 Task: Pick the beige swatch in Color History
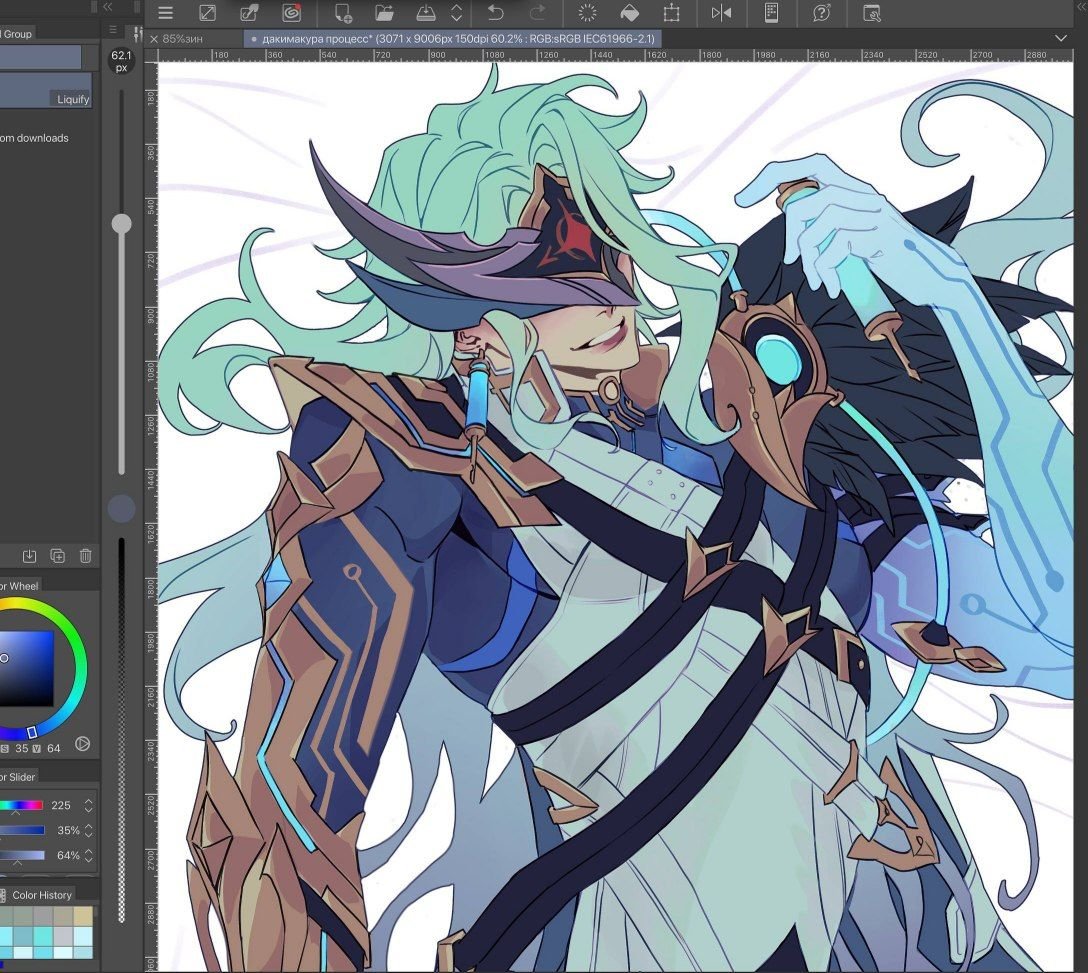pos(82,916)
